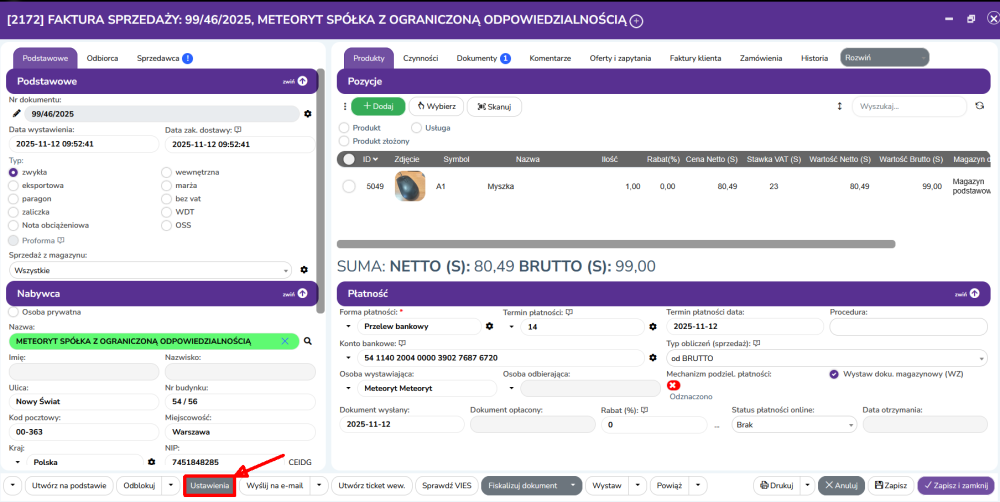Click the Myszka product thumbnail image
The width and height of the screenshot is (1000, 502).
[x=410, y=187]
